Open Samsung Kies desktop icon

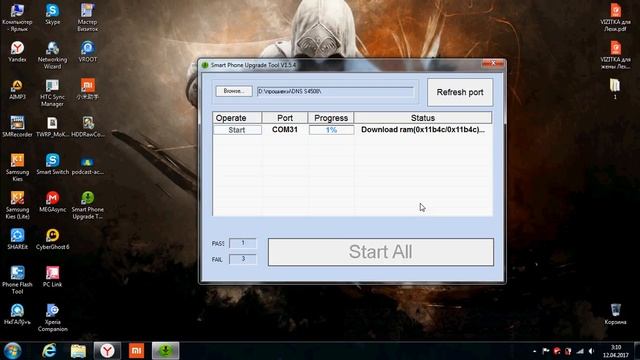17,167
